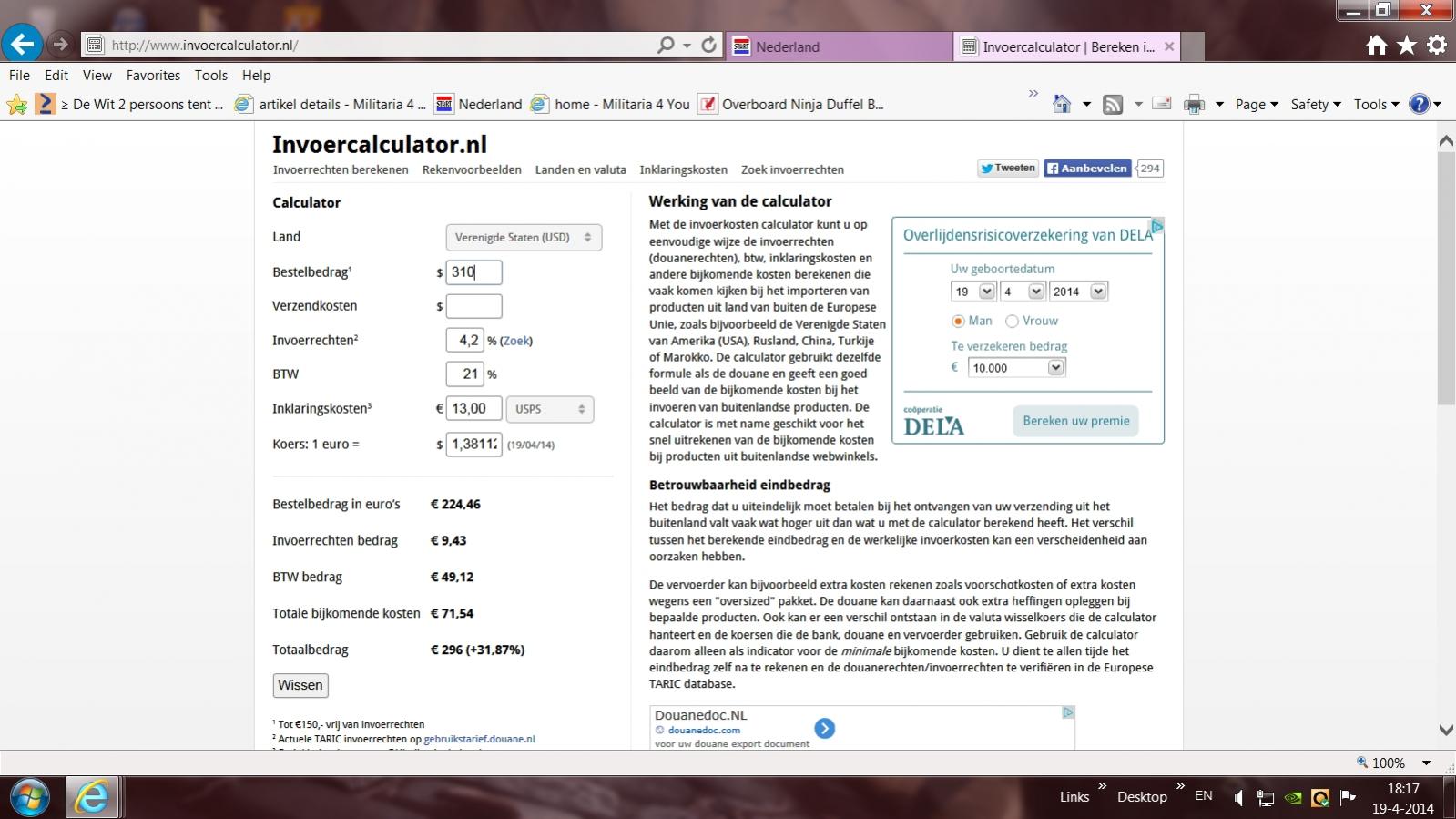Select the Man radio button
This screenshot has height=819, width=1456.
[958, 321]
